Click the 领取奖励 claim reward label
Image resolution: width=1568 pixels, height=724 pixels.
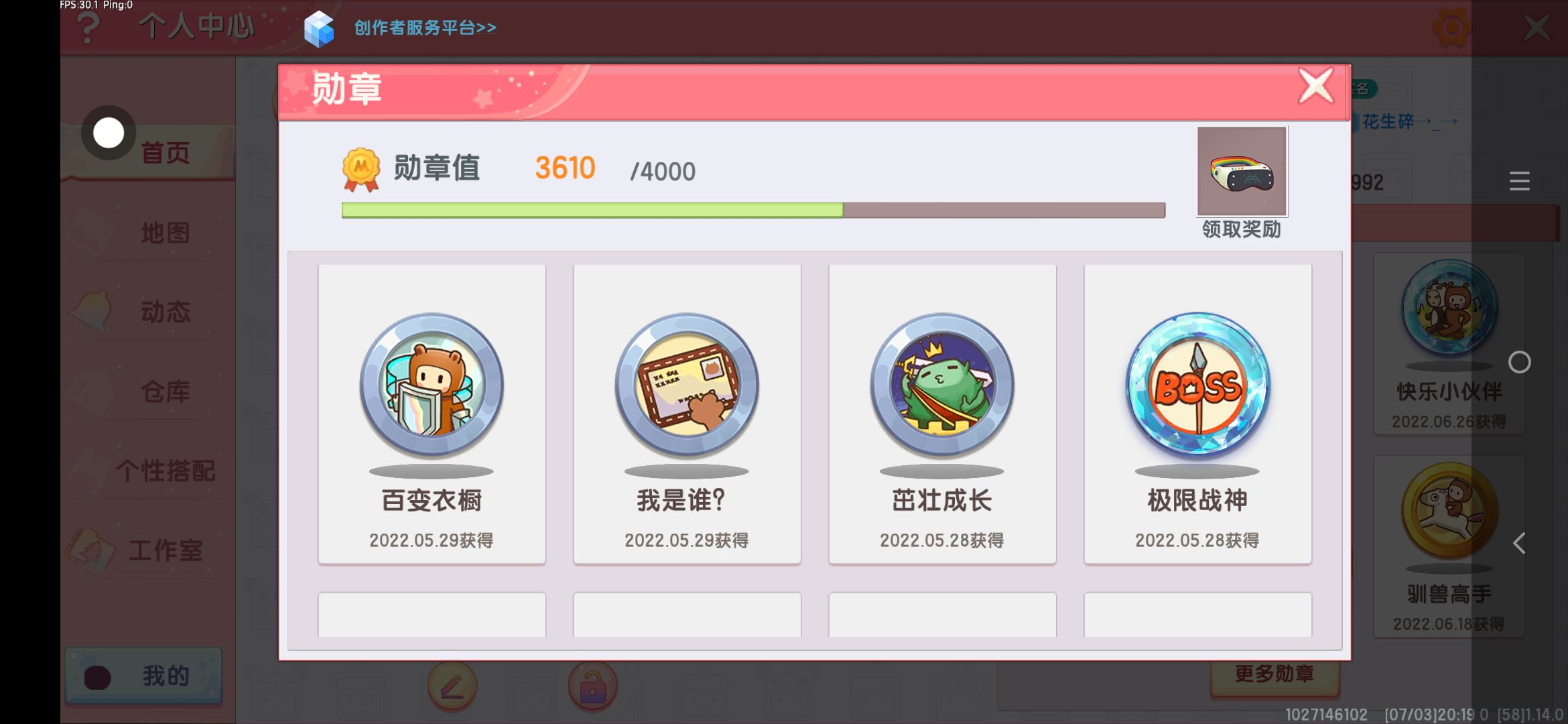[x=1242, y=229]
